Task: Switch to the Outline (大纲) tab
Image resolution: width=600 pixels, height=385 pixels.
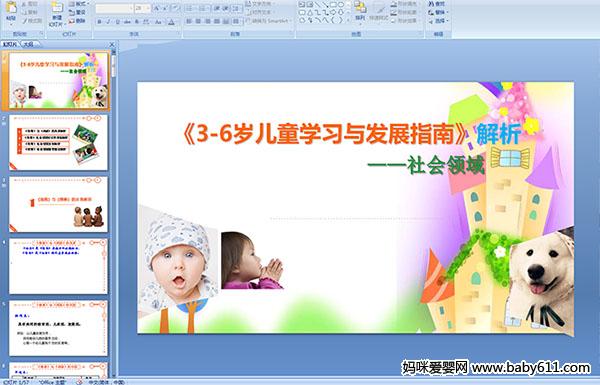Action: 28,44
